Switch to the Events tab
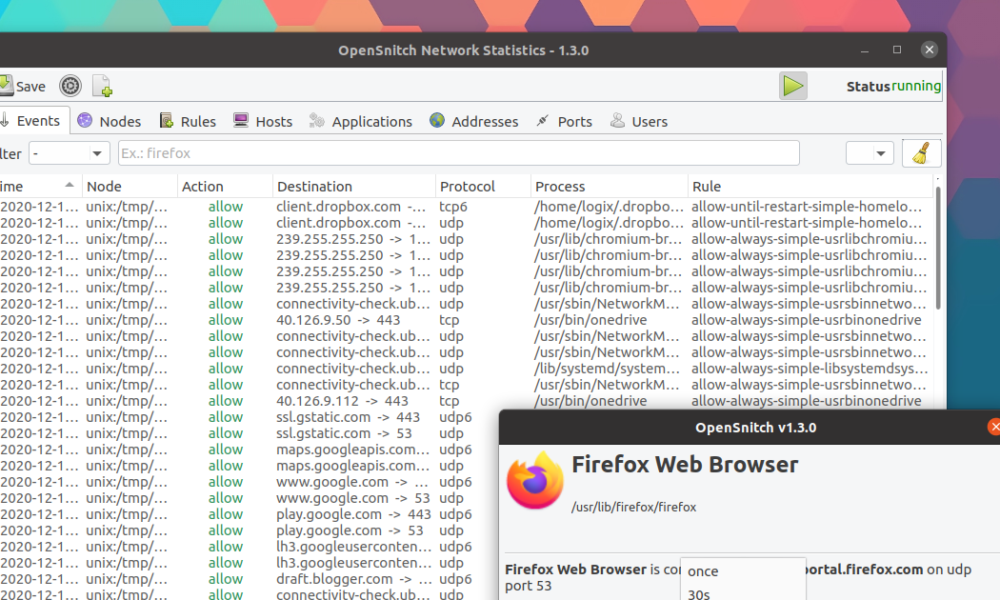Image resolution: width=1000 pixels, height=600 pixels. pos(32,121)
